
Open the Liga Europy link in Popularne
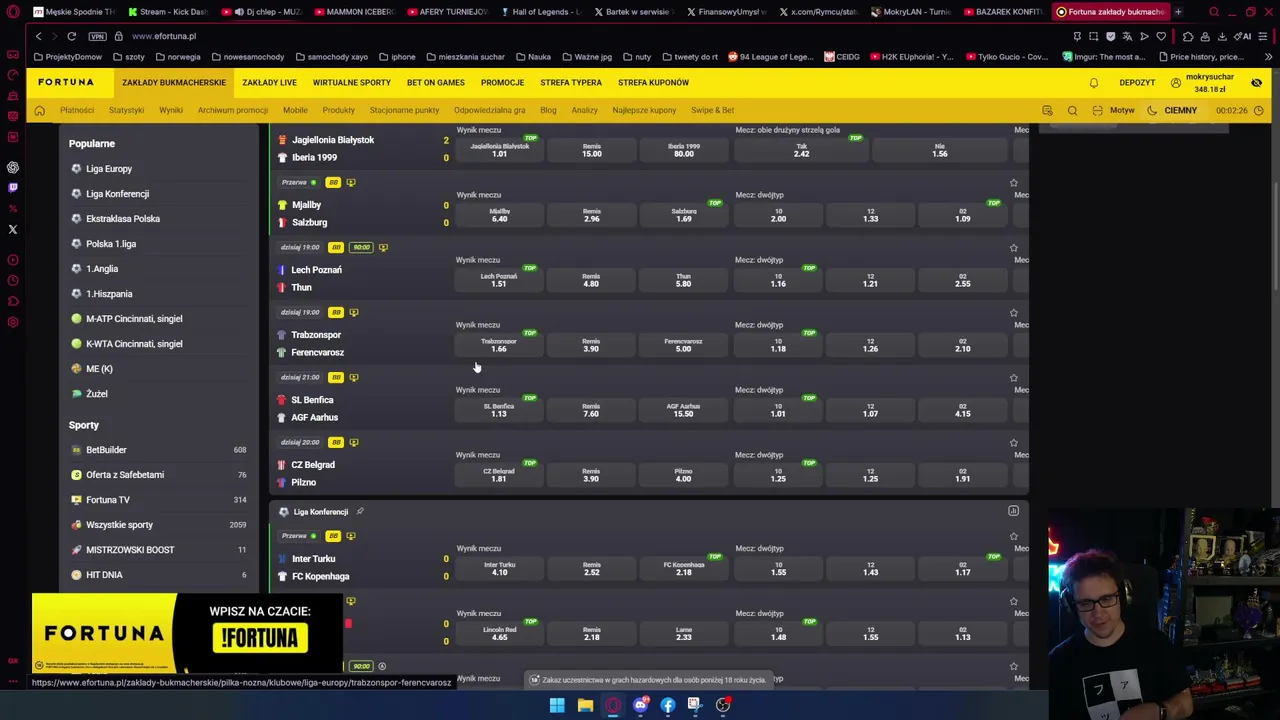109,169
